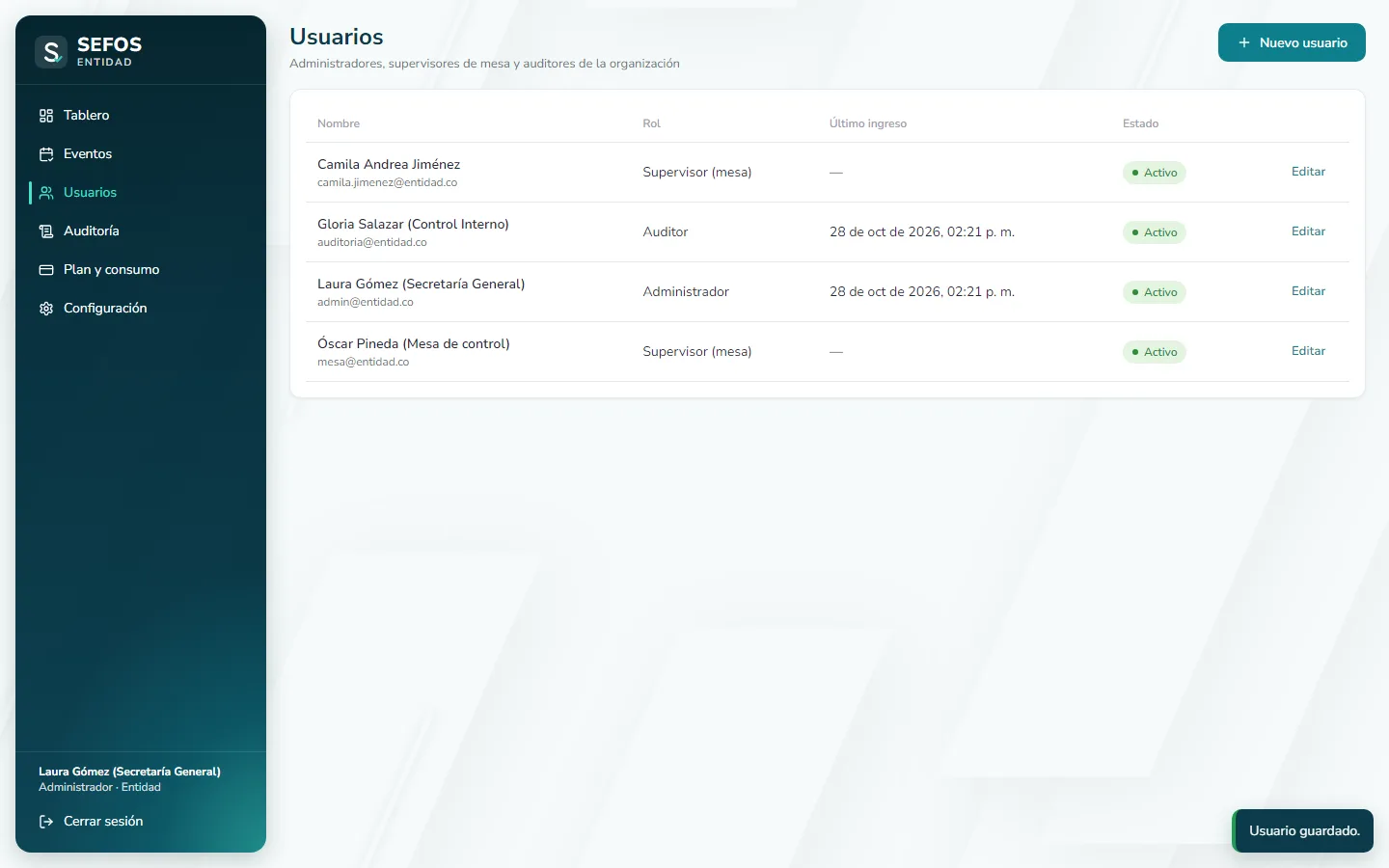Screen dimensions: 1389x868
Task: Click the name Camila Andrea Jiménez
Action: 389,164
